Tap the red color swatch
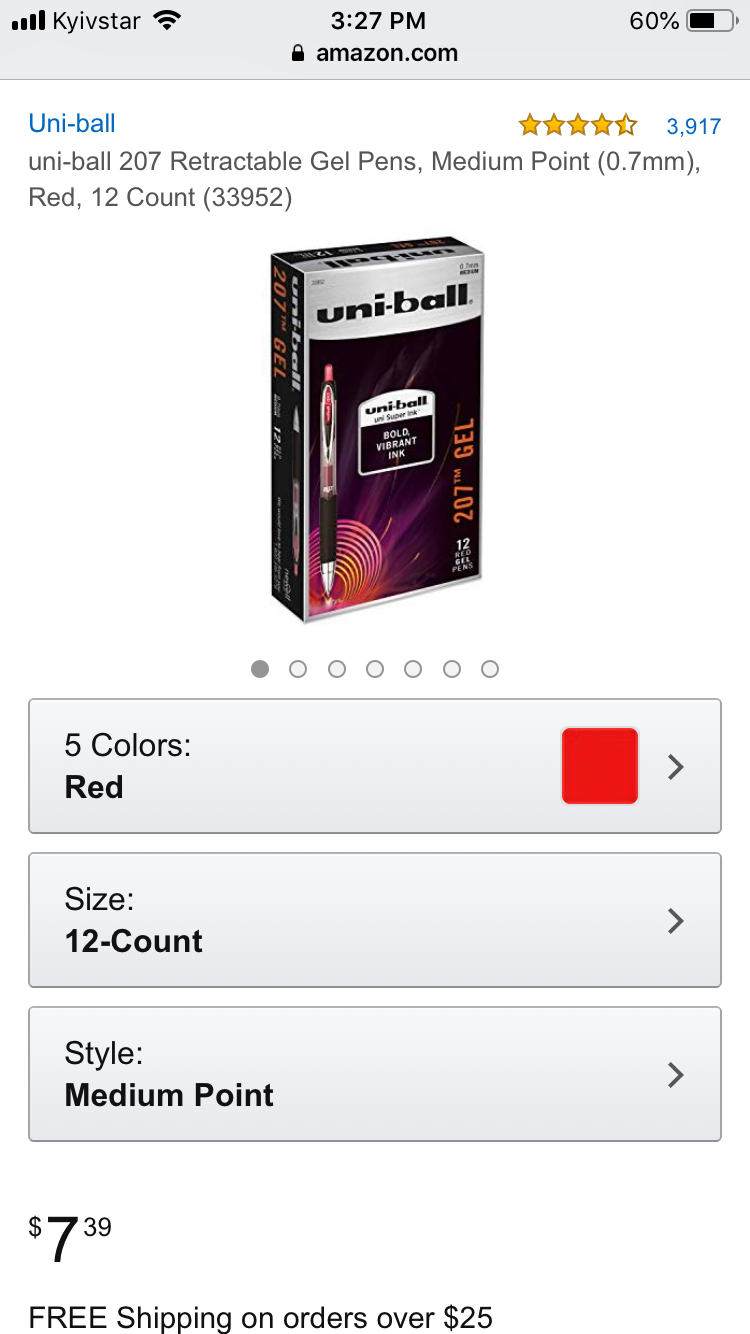750x1334 pixels. coord(600,766)
